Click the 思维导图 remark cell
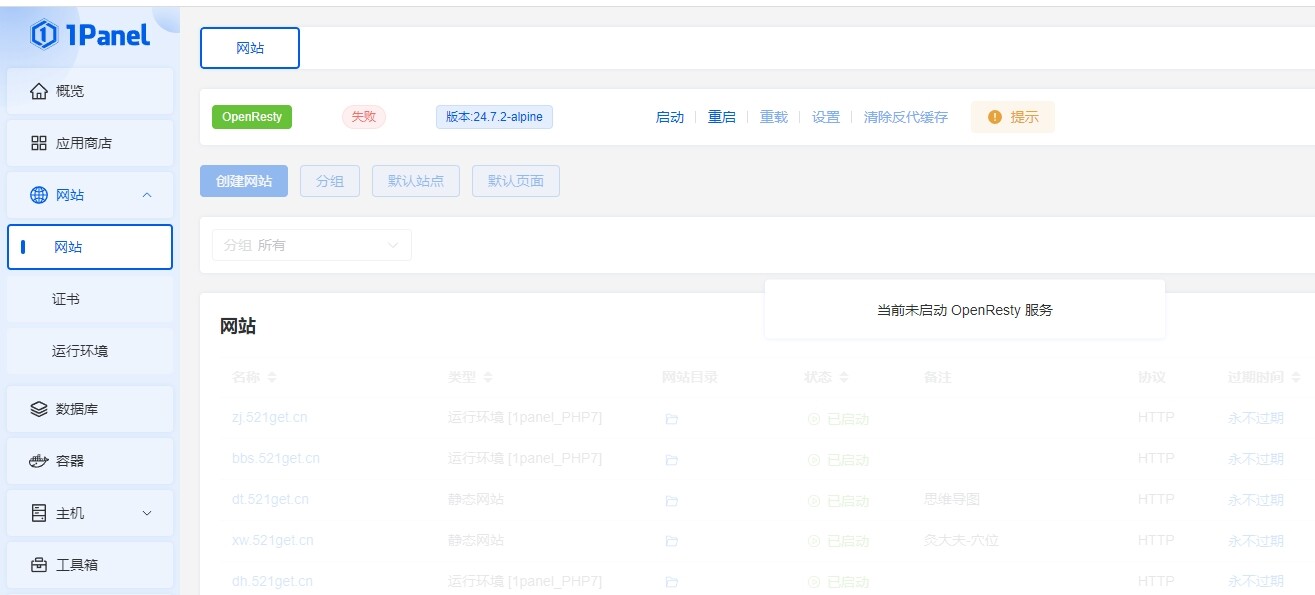The width and height of the screenshot is (1315, 595). tap(952, 499)
